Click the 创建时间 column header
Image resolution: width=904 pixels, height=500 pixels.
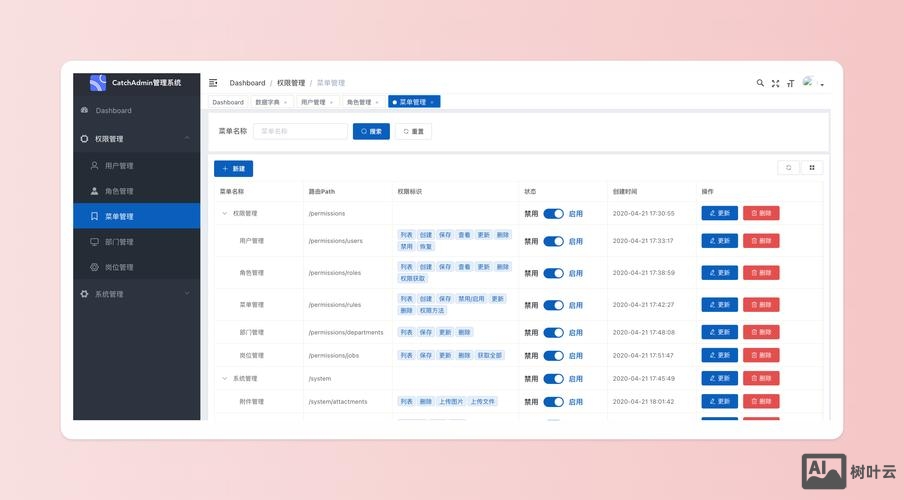click(625, 191)
